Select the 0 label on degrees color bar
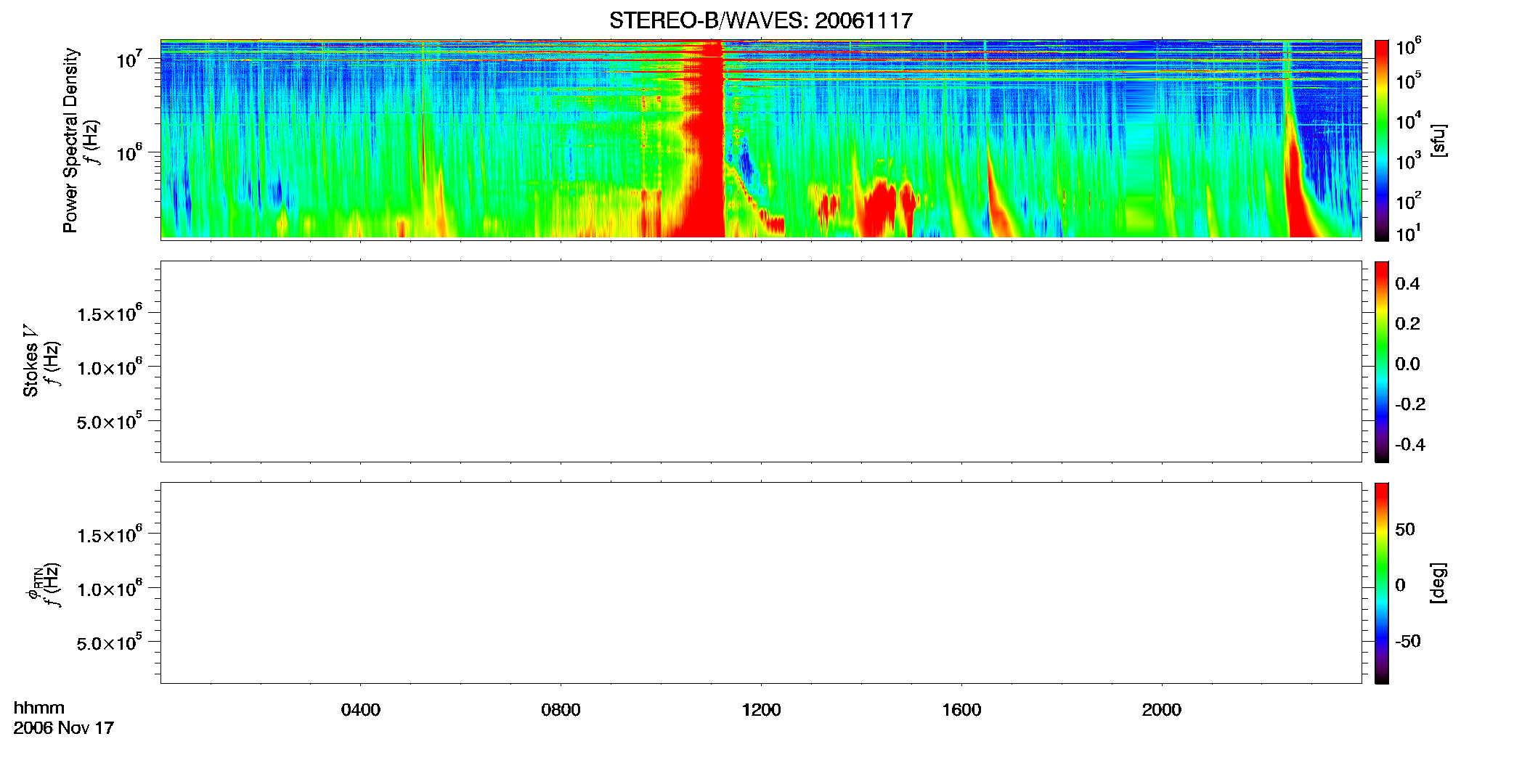Viewport: 1522px width, 784px height. click(x=1400, y=585)
